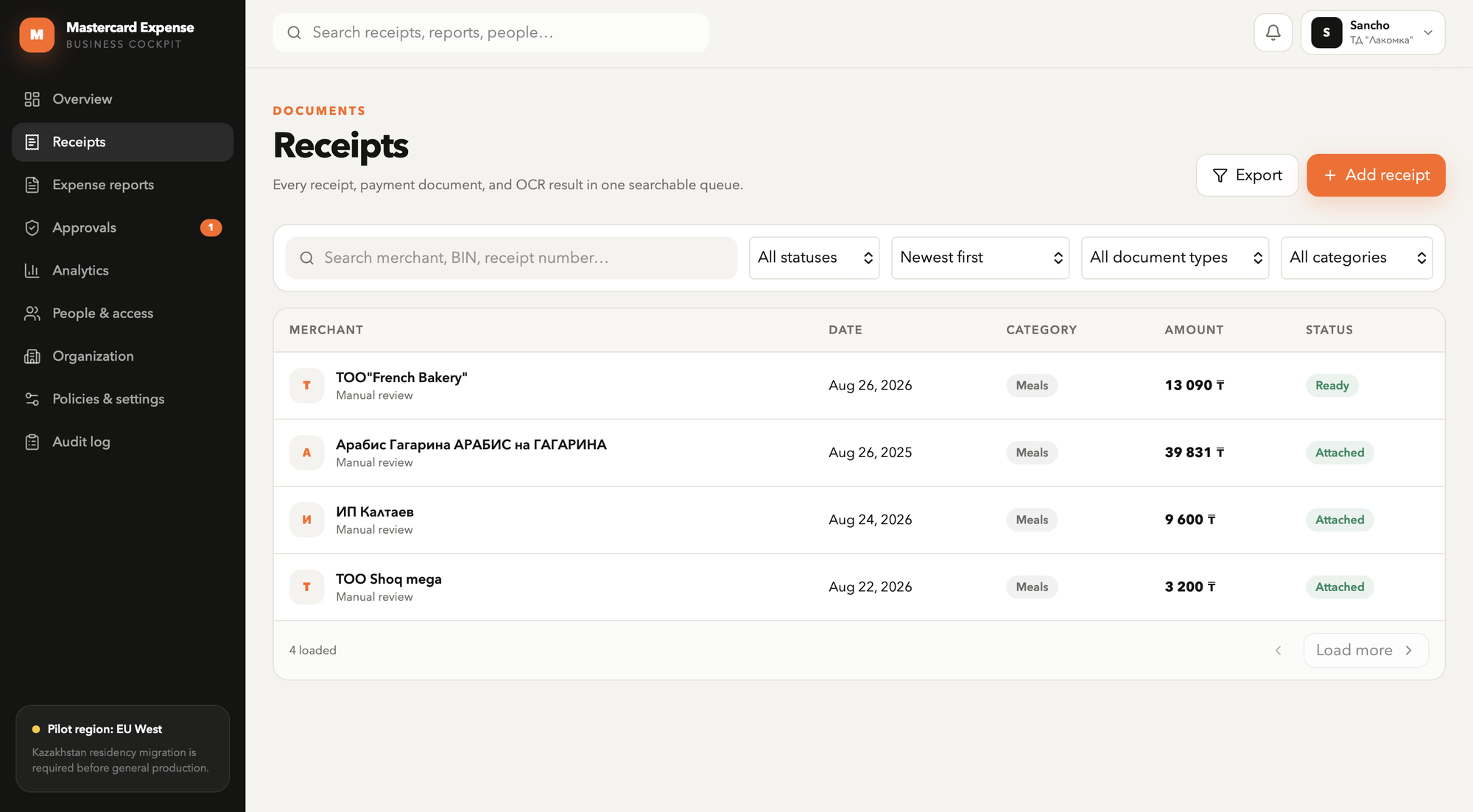This screenshot has height=812, width=1473.
Task: Click Meals tag in TOO Shoq mega row
Action: (1032, 587)
